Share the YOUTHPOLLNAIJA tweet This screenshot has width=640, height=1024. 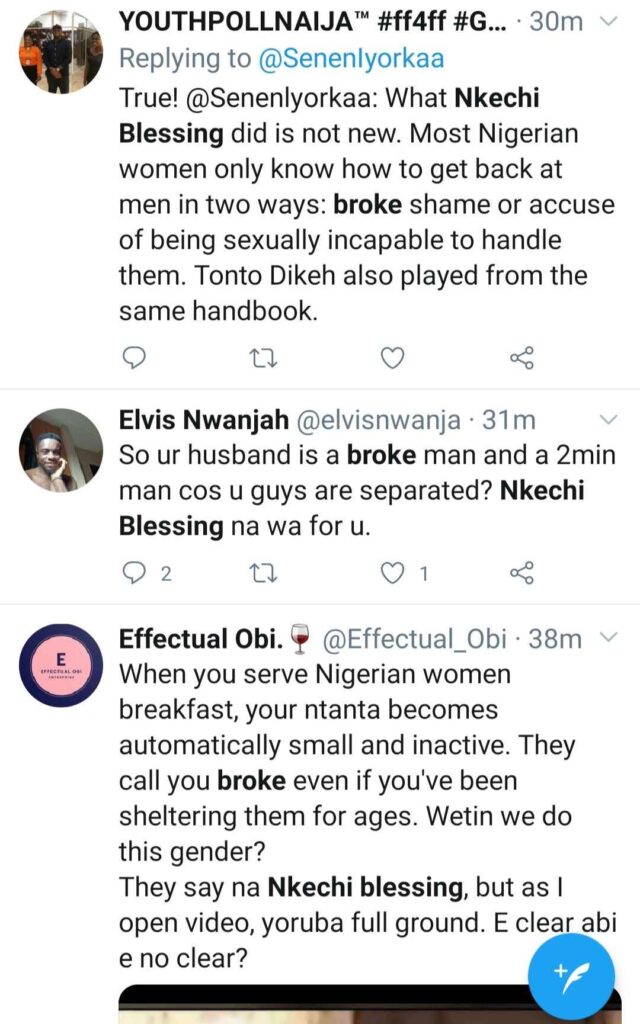[522, 357]
